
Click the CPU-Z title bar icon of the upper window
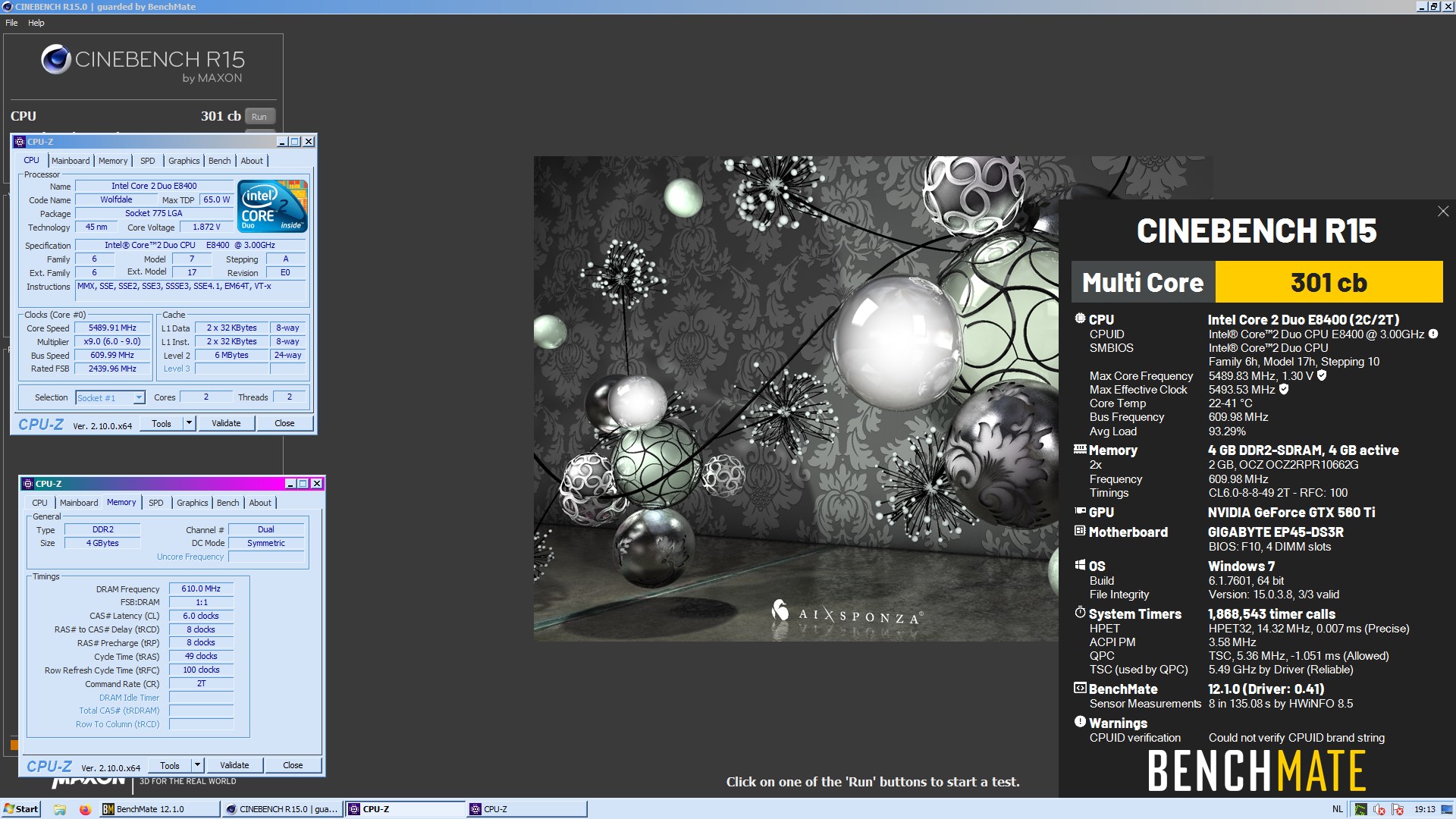click(20, 142)
